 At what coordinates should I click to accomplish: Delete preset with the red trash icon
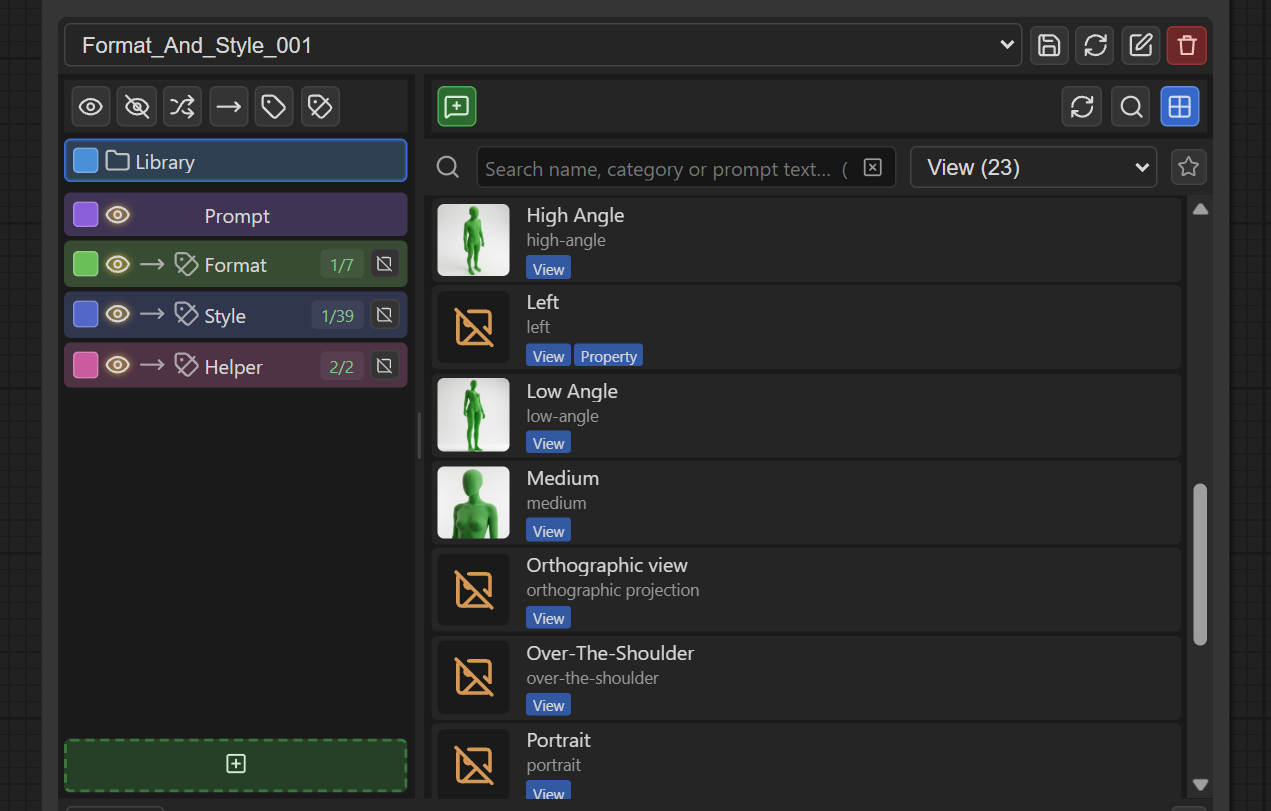[x=1187, y=45]
